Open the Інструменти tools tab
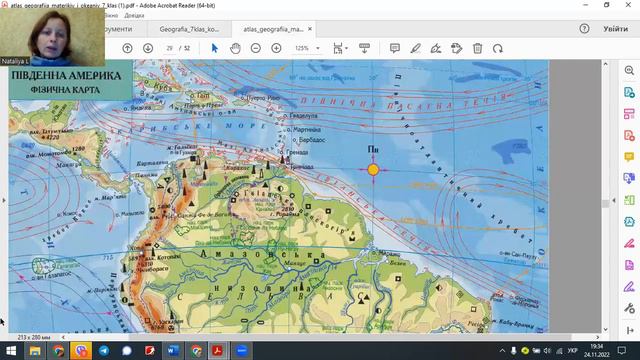Viewport: 640px width, 360px height. coord(119,29)
